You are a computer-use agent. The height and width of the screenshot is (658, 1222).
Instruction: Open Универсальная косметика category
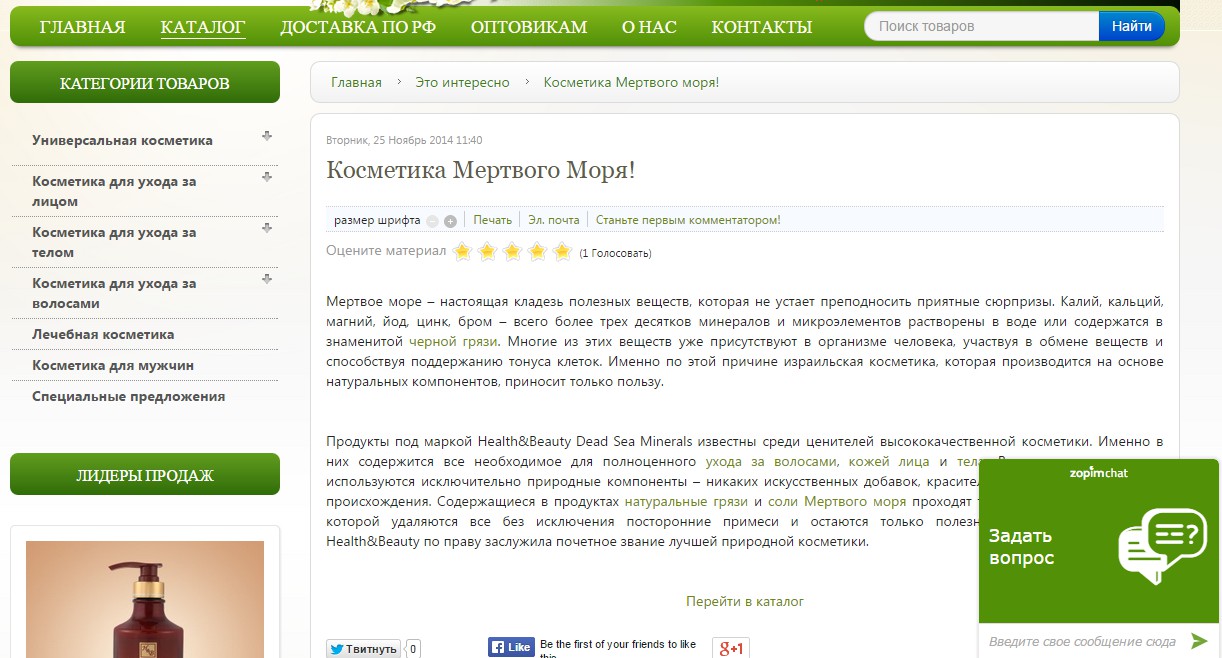(122, 141)
